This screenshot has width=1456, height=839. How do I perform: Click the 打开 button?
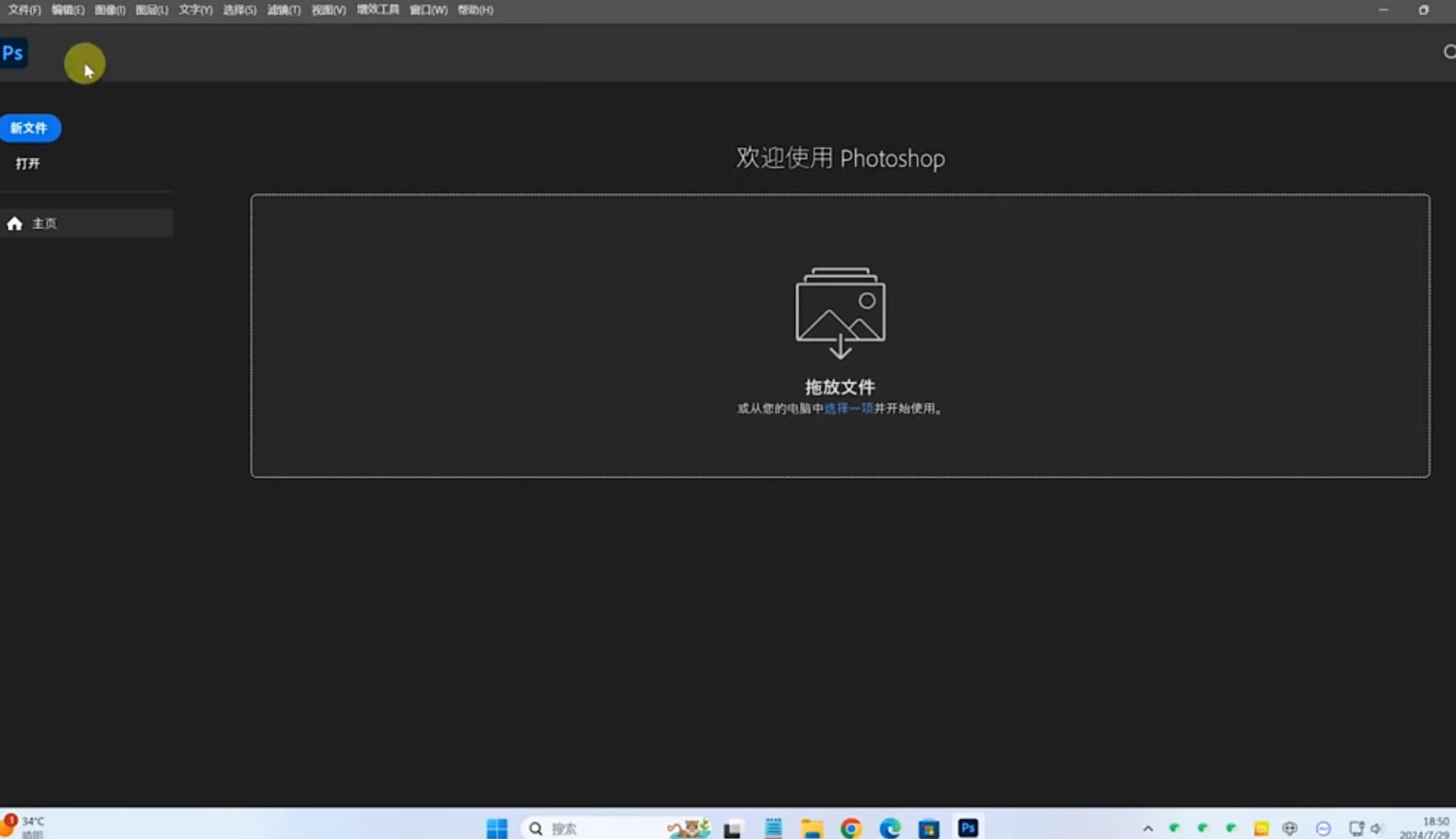[28, 164]
